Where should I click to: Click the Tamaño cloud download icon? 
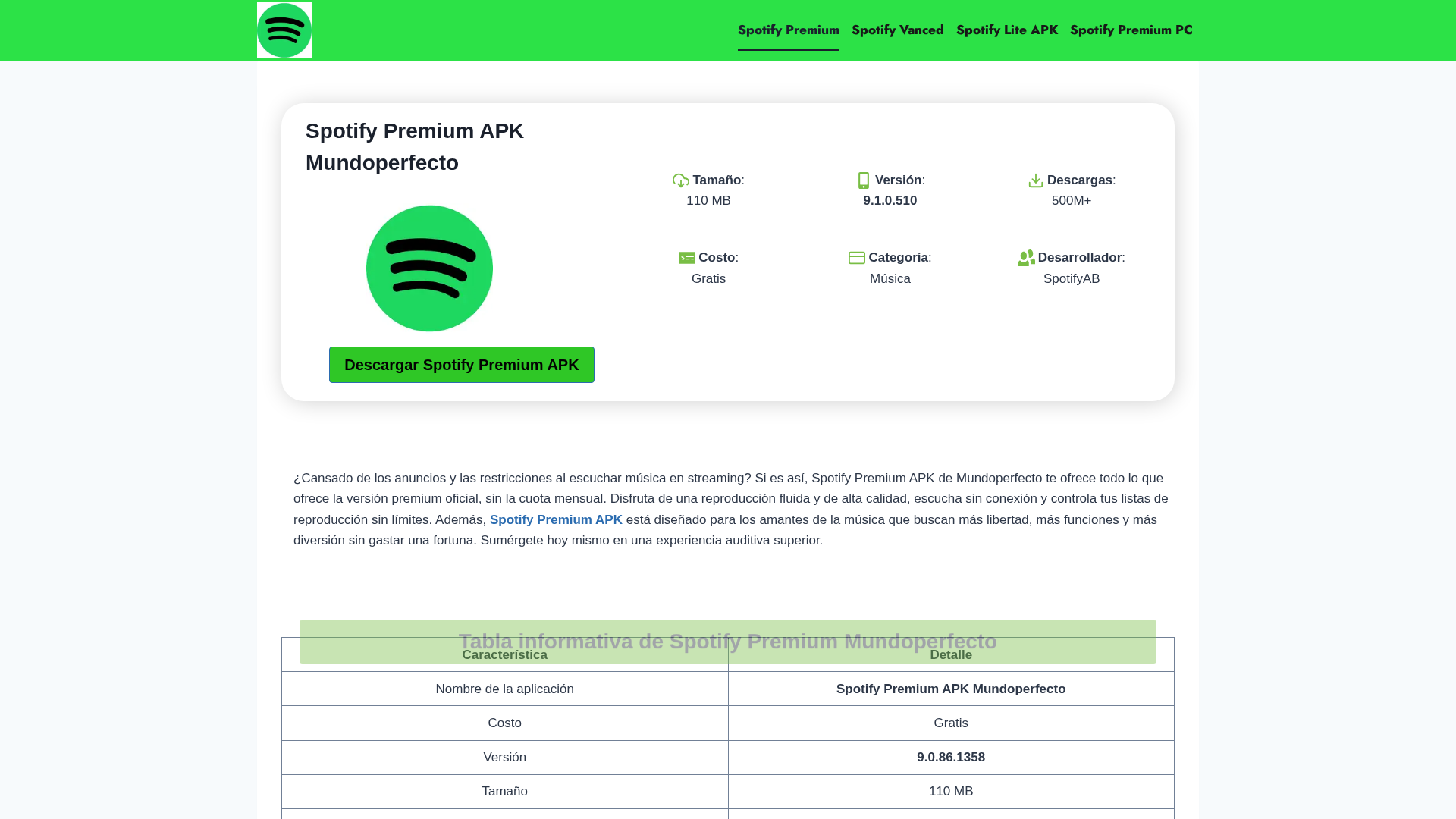click(681, 180)
